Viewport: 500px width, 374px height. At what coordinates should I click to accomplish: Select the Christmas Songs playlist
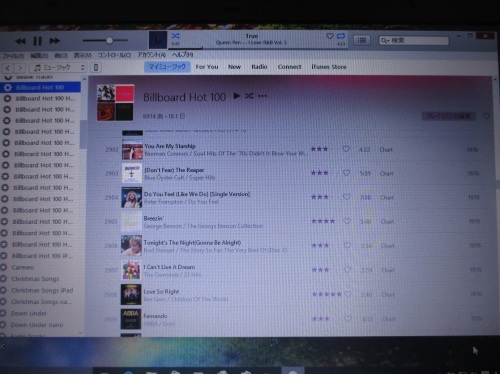point(35,279)
